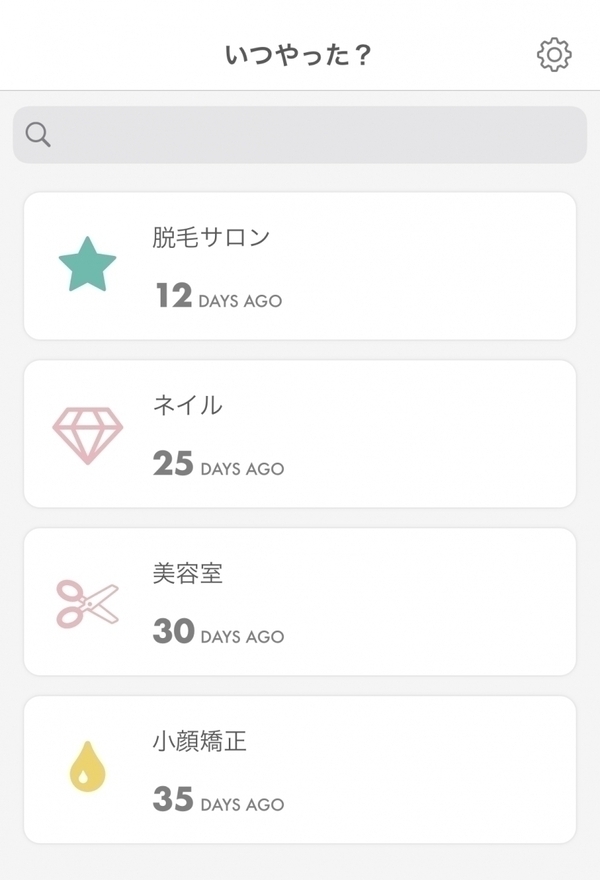
Task: Tap the green star icon
Action: click(x=88, y=265)
